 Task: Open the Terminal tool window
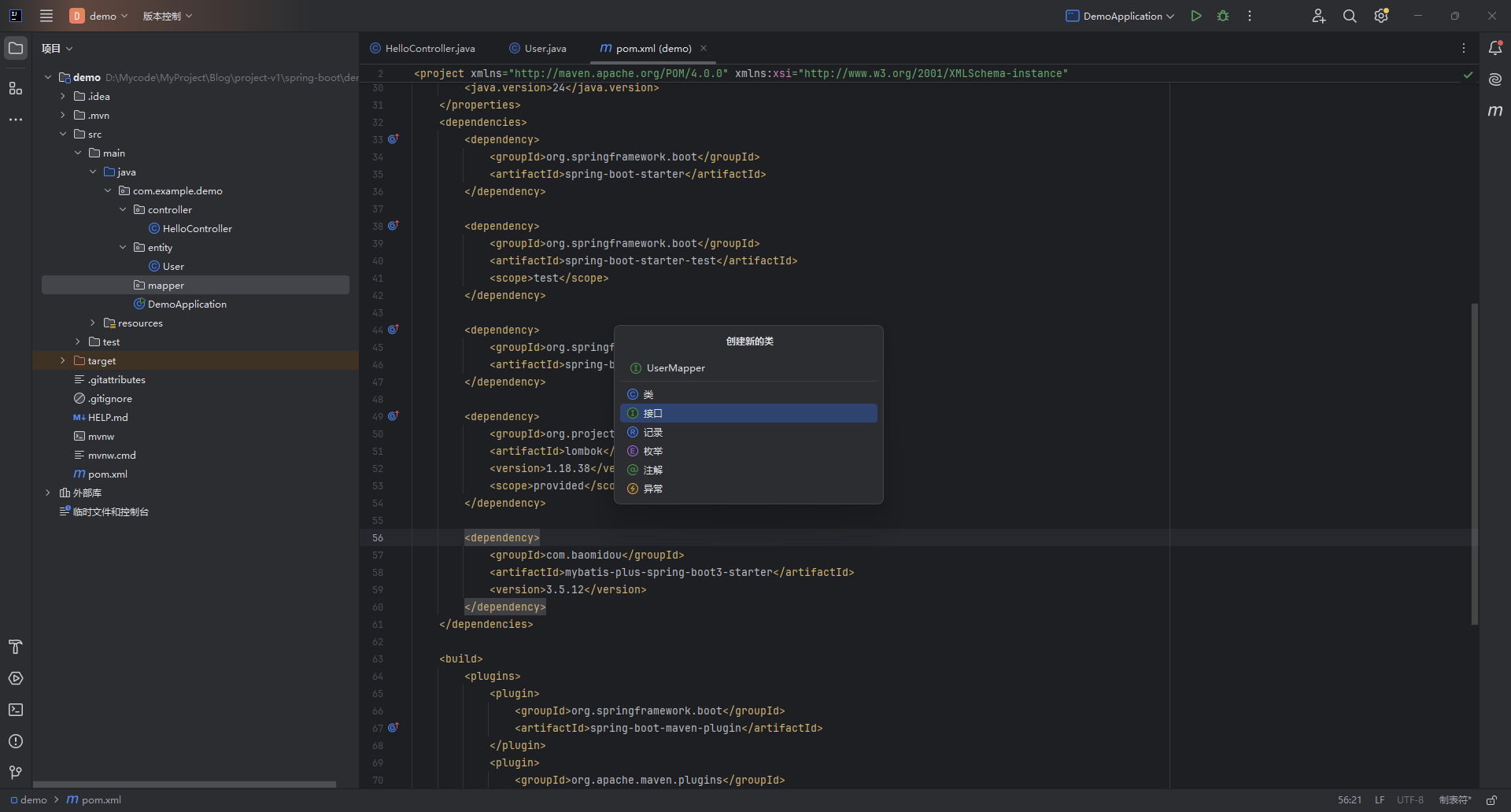[x=16, y=710]
